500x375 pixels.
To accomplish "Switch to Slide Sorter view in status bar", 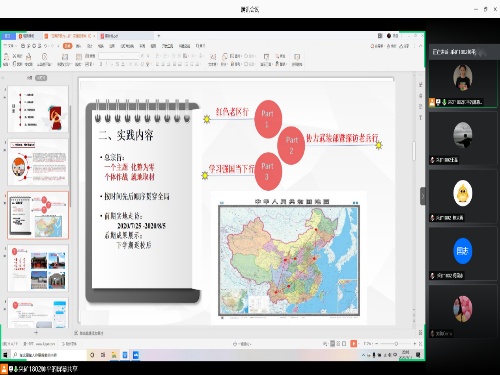I will tap(338, 343).
